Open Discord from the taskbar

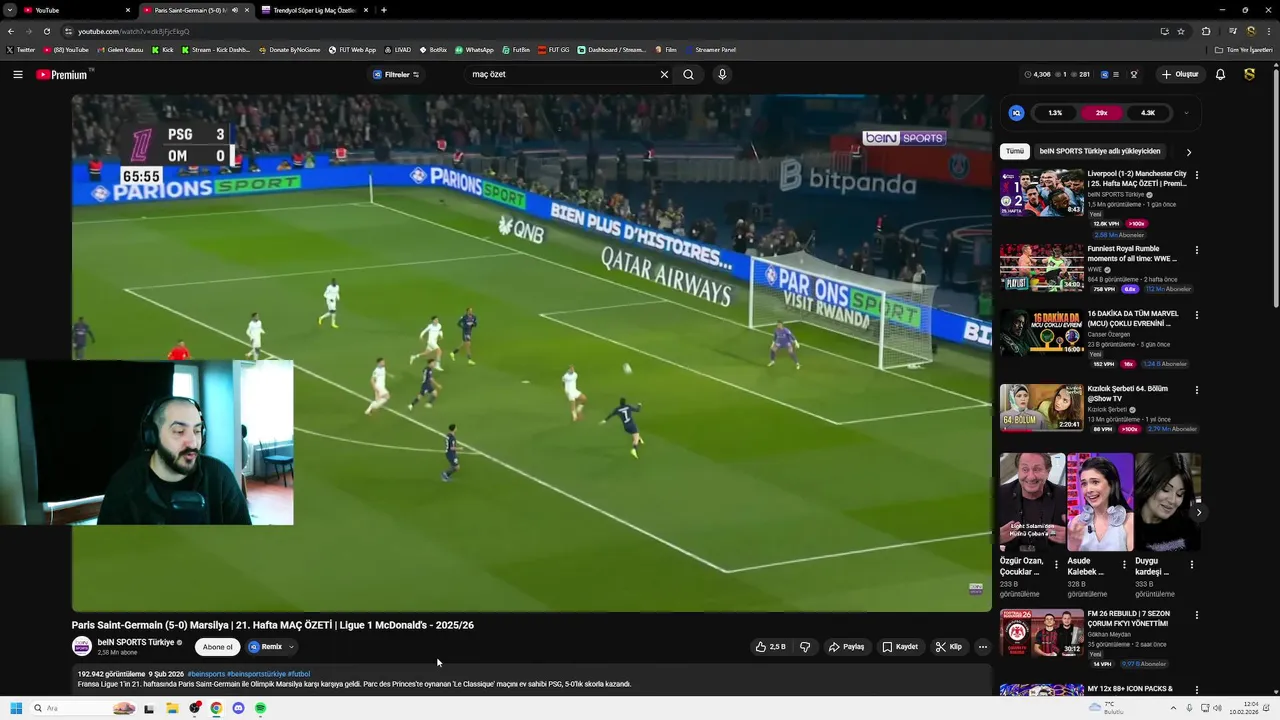(x=238, y=708)
